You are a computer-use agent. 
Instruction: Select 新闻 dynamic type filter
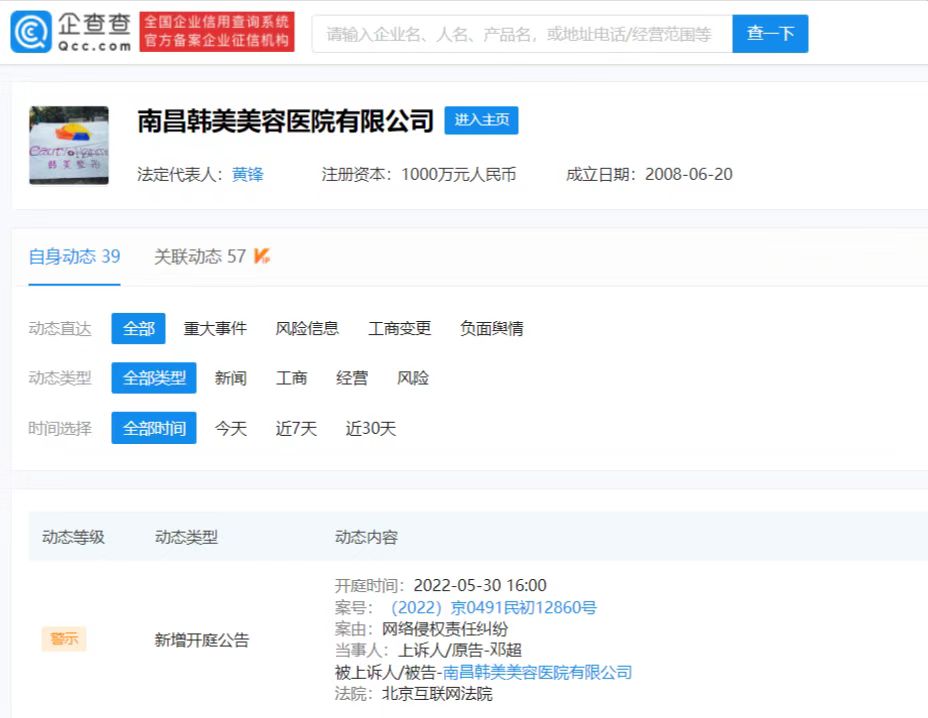click(230, 378)
